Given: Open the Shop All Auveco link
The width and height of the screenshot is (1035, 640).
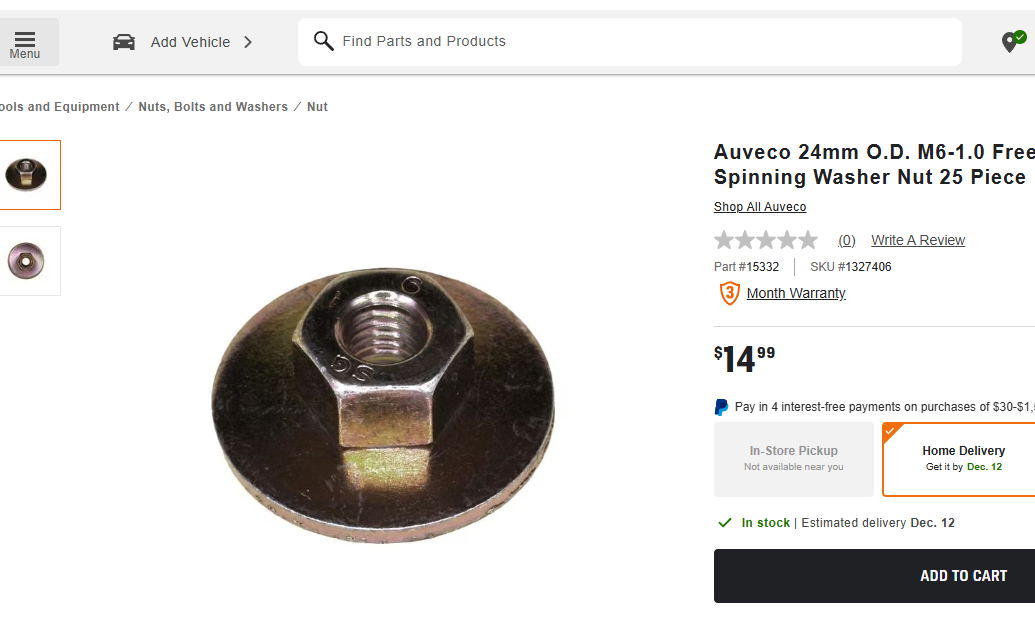Looking at the screenshot, I should [x=759, y=206].
